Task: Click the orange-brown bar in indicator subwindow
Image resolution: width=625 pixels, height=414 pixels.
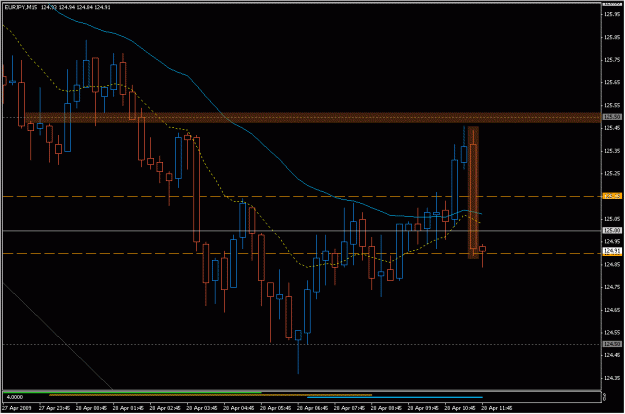Action: (x=210, y=395)
